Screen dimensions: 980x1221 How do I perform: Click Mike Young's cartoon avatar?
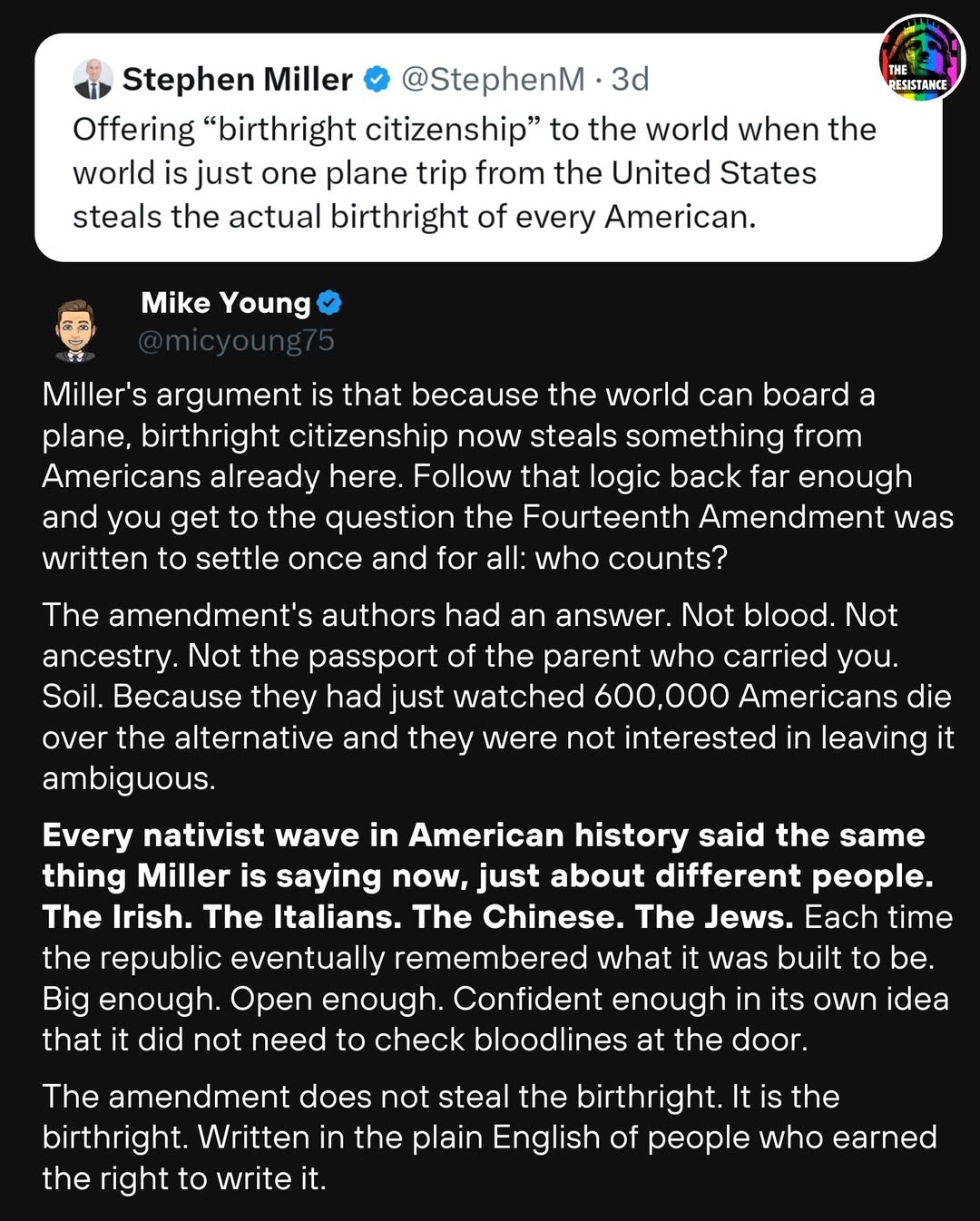click(x=75, y=329)
